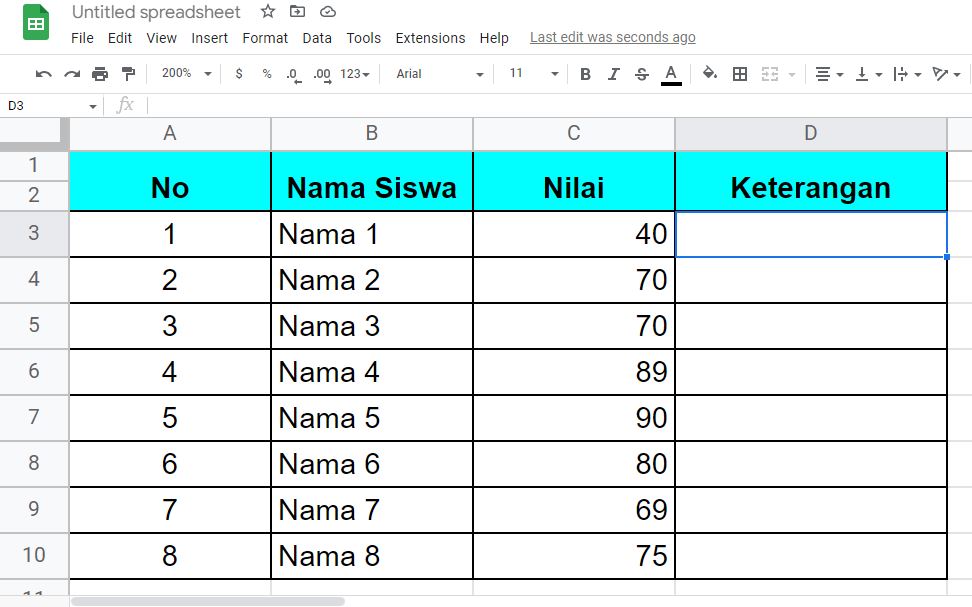This screenshot has width=972, height=607.
Task: Click the cell containing Nama 8
Action: 372,556
